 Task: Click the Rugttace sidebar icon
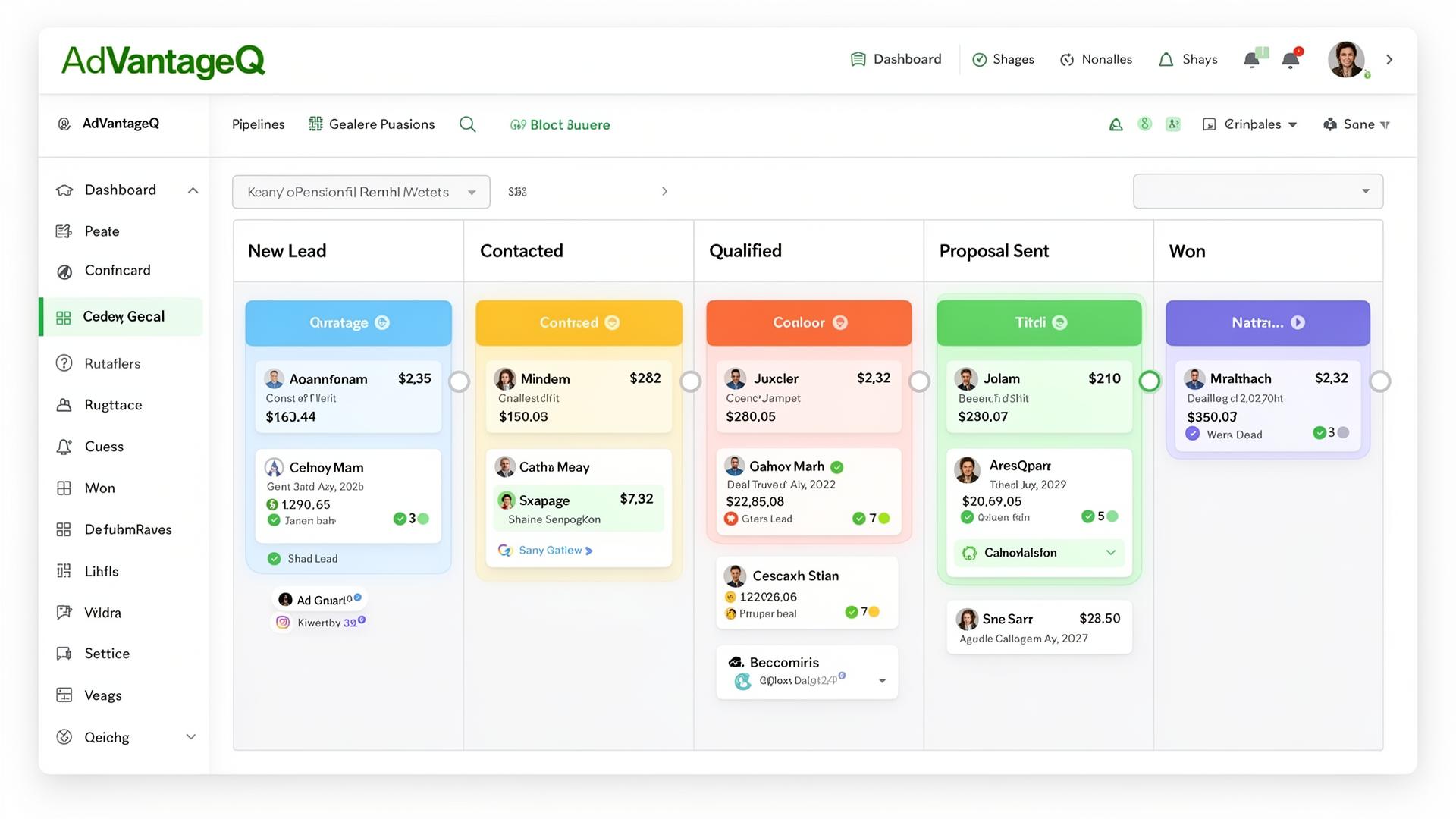pos(64,405)
